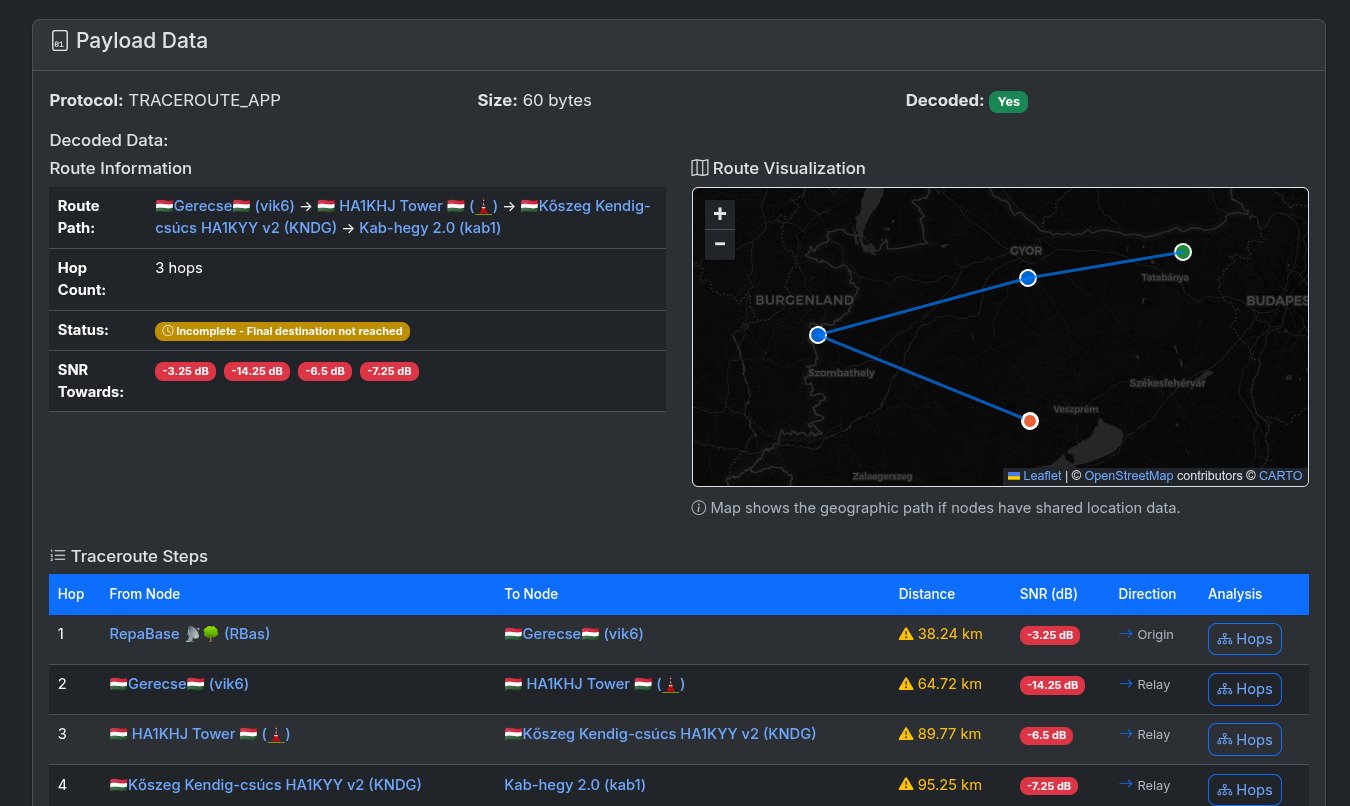Viewport: 1350px width, 806px height.
Task: Open Kab-hegy 2.0 (kab1) To Node in hop 4
Action: (575, 785)
